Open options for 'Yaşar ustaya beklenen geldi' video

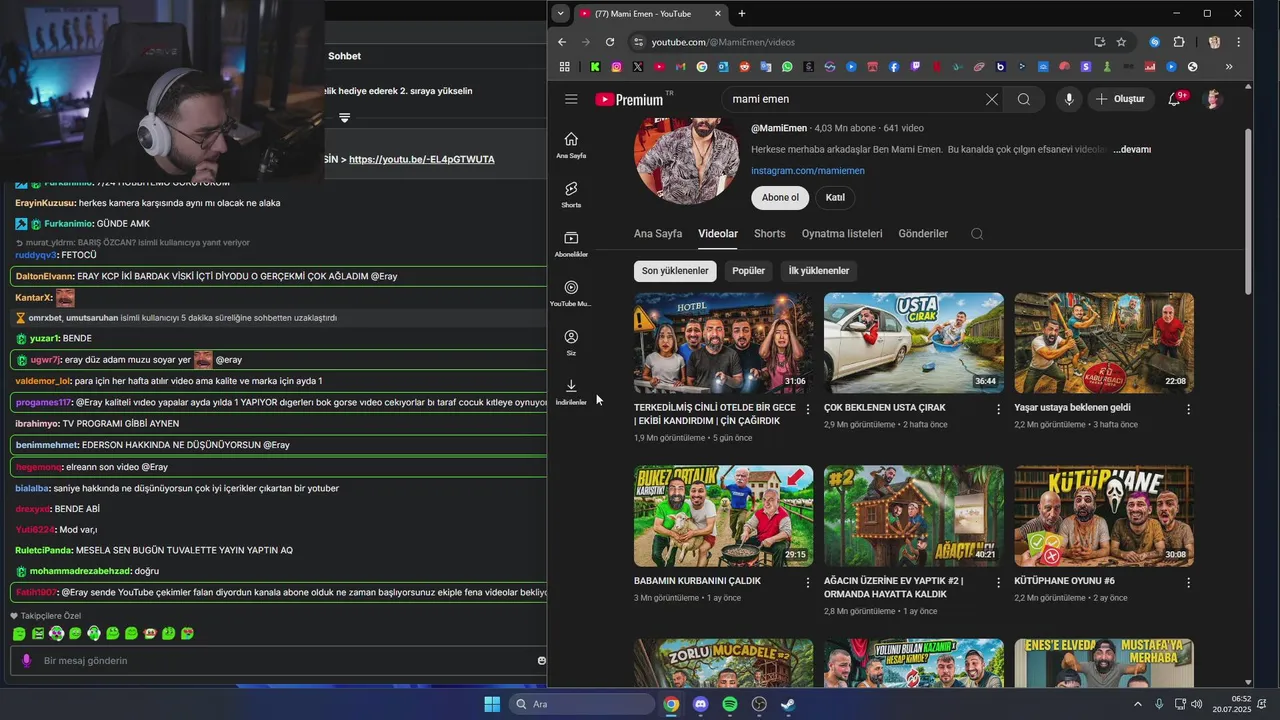point(1188,409)
